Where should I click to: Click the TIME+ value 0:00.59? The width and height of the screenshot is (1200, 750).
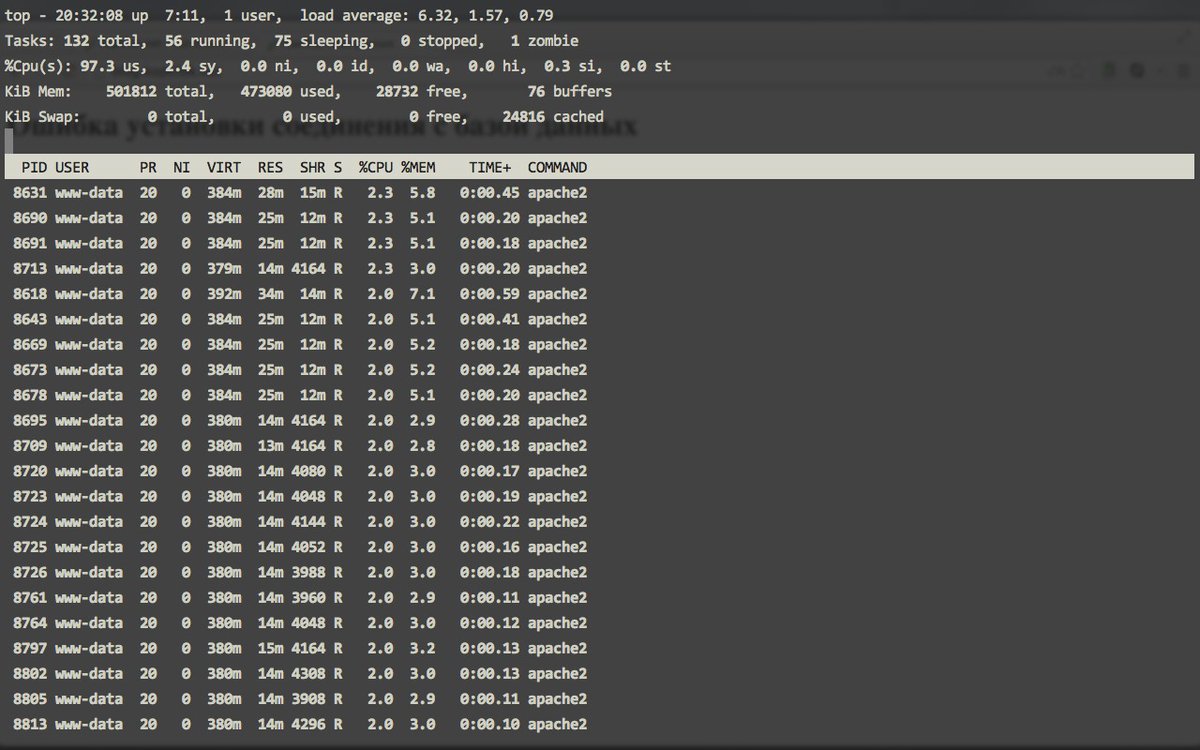(490, 294)
